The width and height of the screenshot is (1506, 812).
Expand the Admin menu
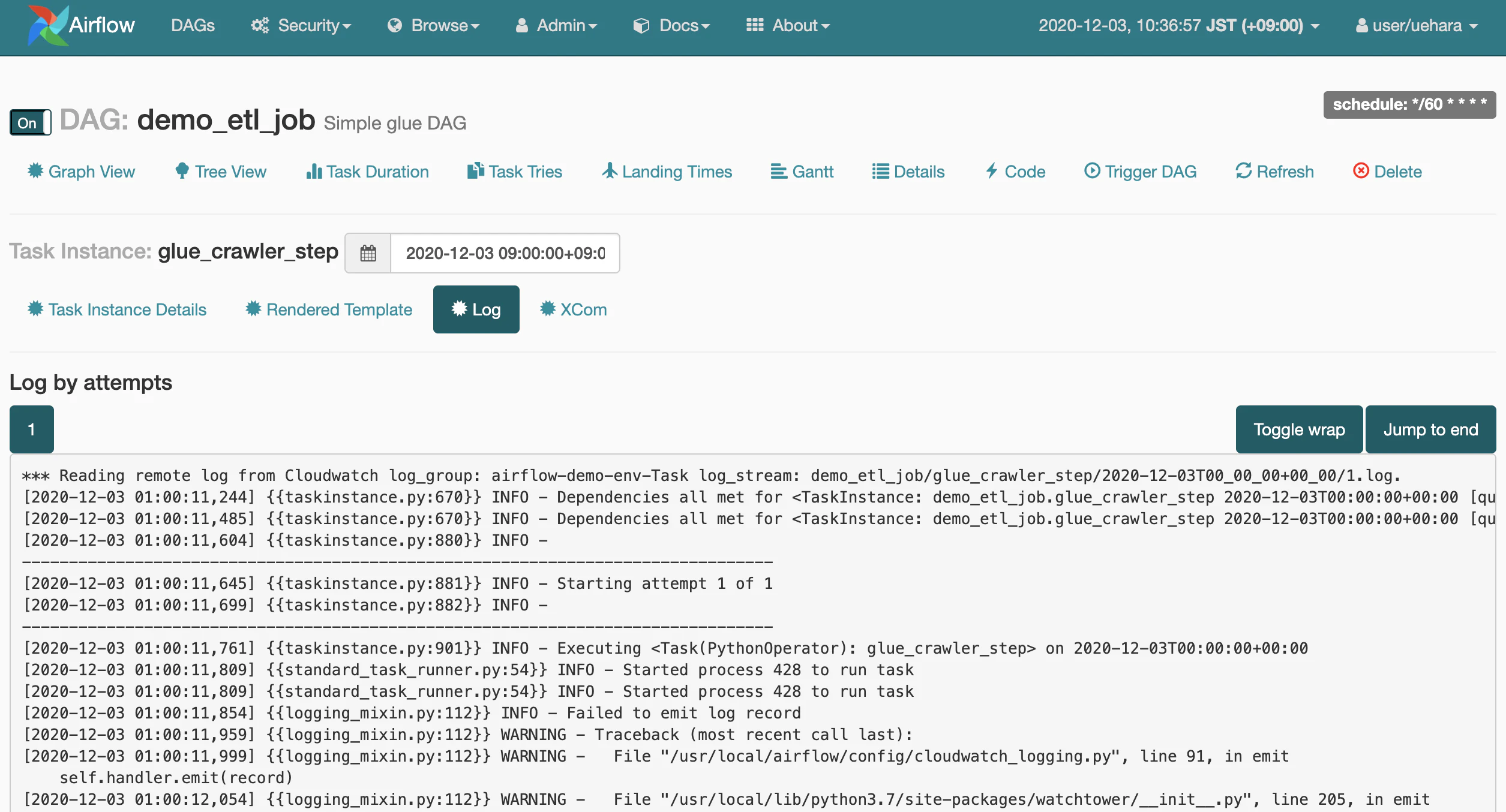tap(556, 25)
